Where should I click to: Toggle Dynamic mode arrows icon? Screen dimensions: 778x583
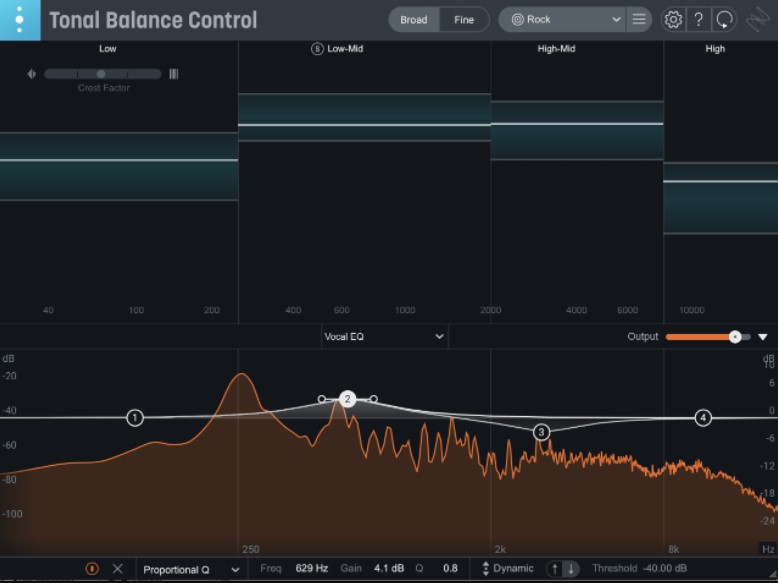coord(485,569)
